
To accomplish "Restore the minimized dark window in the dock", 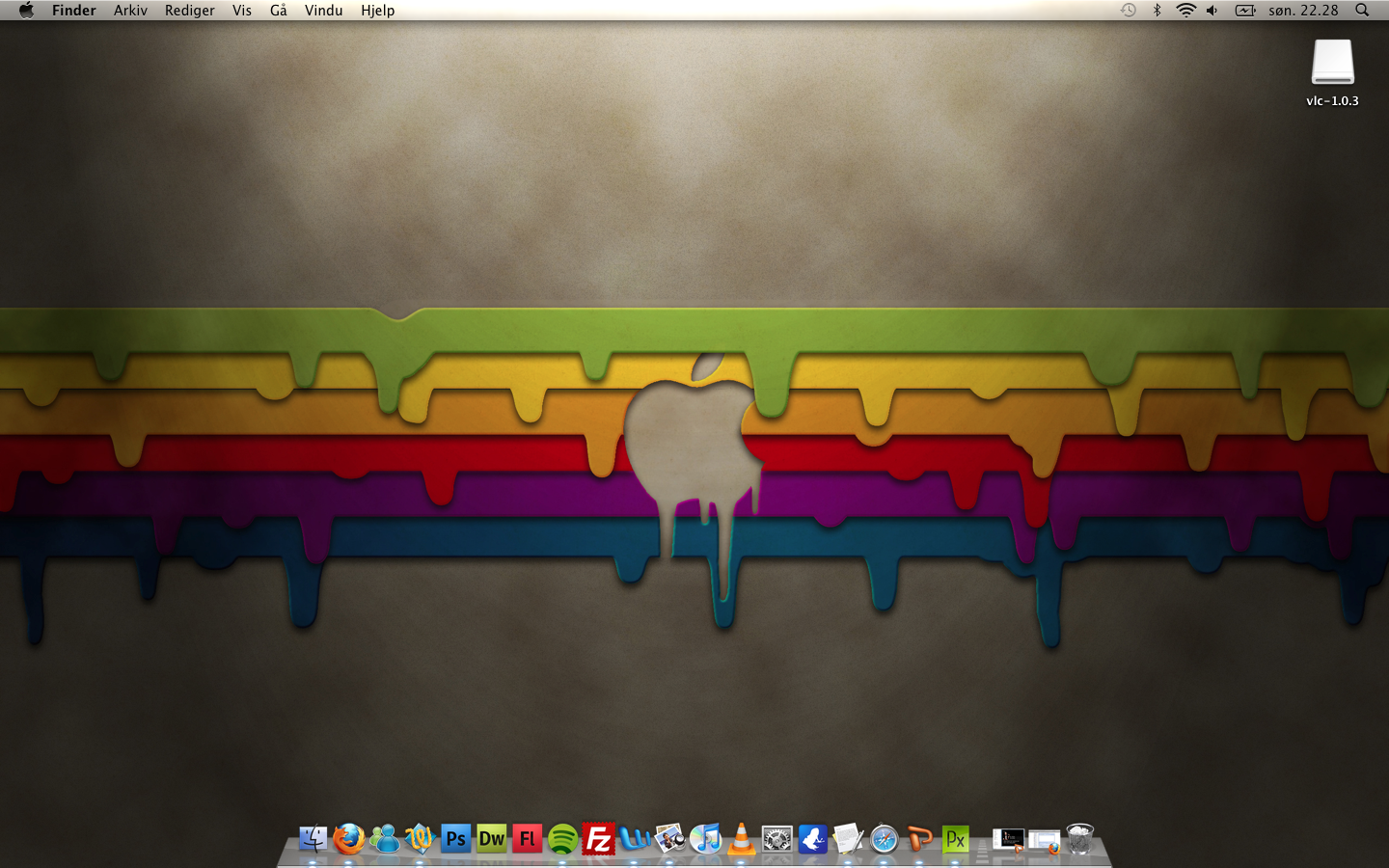I will pos(1009,840).
